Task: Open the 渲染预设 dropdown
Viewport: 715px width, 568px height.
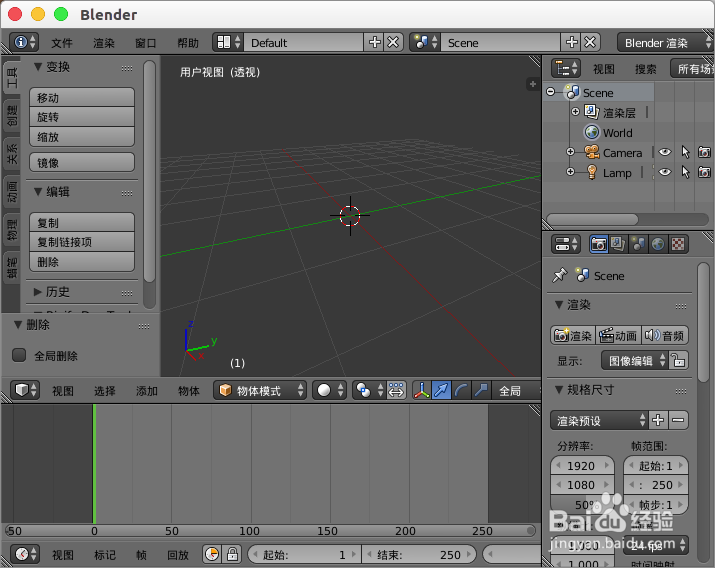Action: pyautogui.click(x=599, y=420)
